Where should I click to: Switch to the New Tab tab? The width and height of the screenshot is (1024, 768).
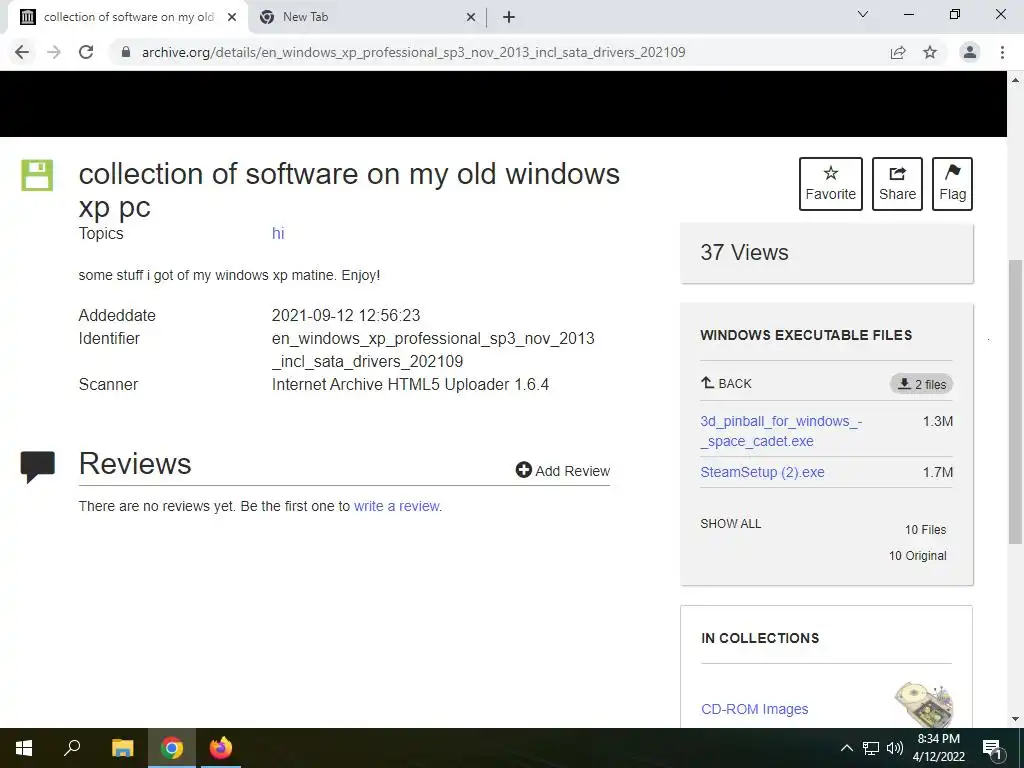click(367, 18)
